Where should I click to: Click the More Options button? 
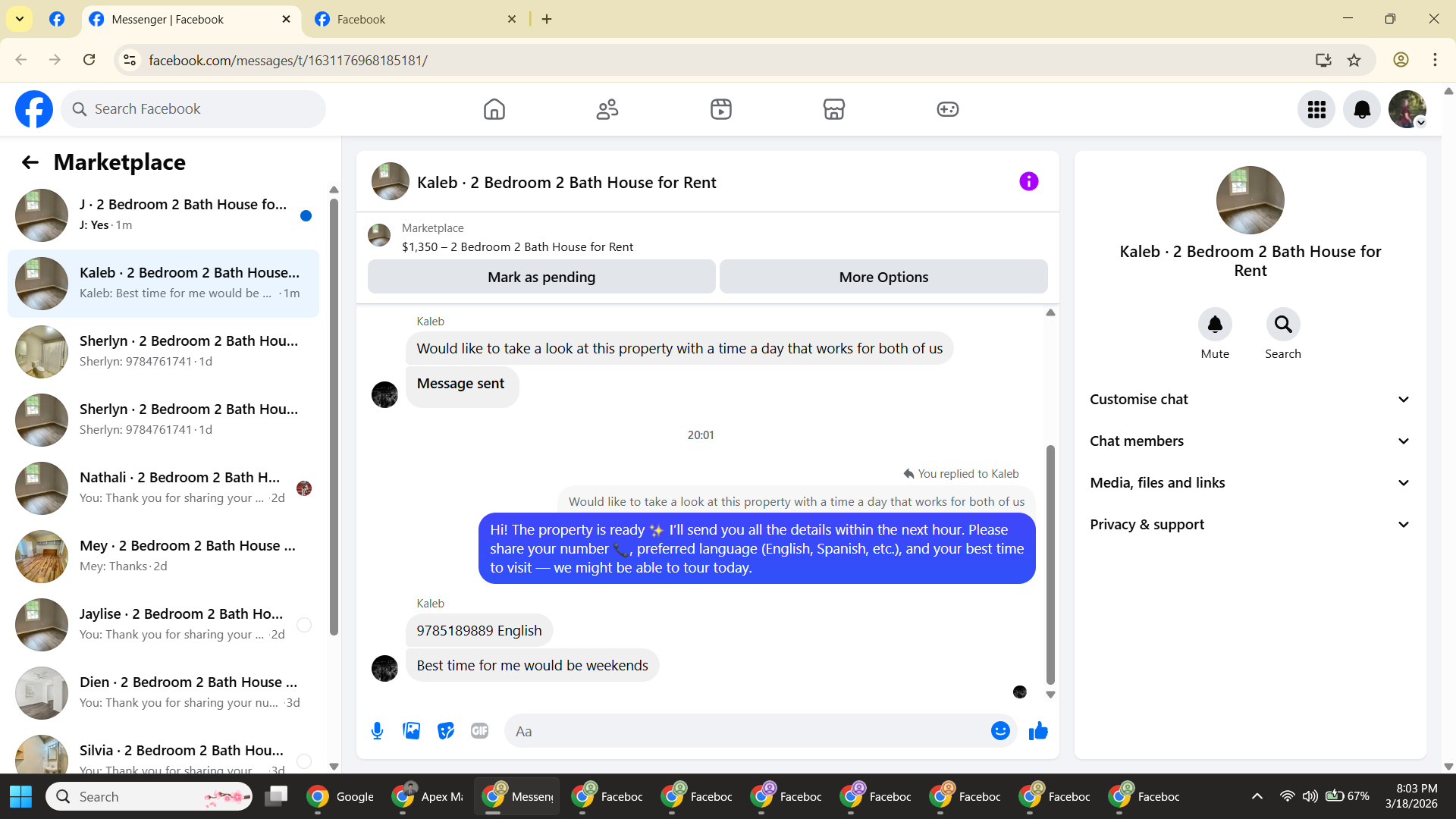883,277
